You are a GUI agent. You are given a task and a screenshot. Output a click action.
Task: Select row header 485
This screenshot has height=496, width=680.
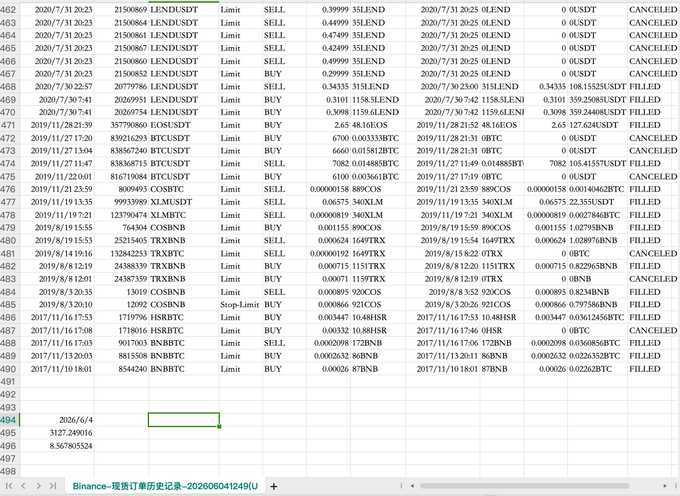9,305
